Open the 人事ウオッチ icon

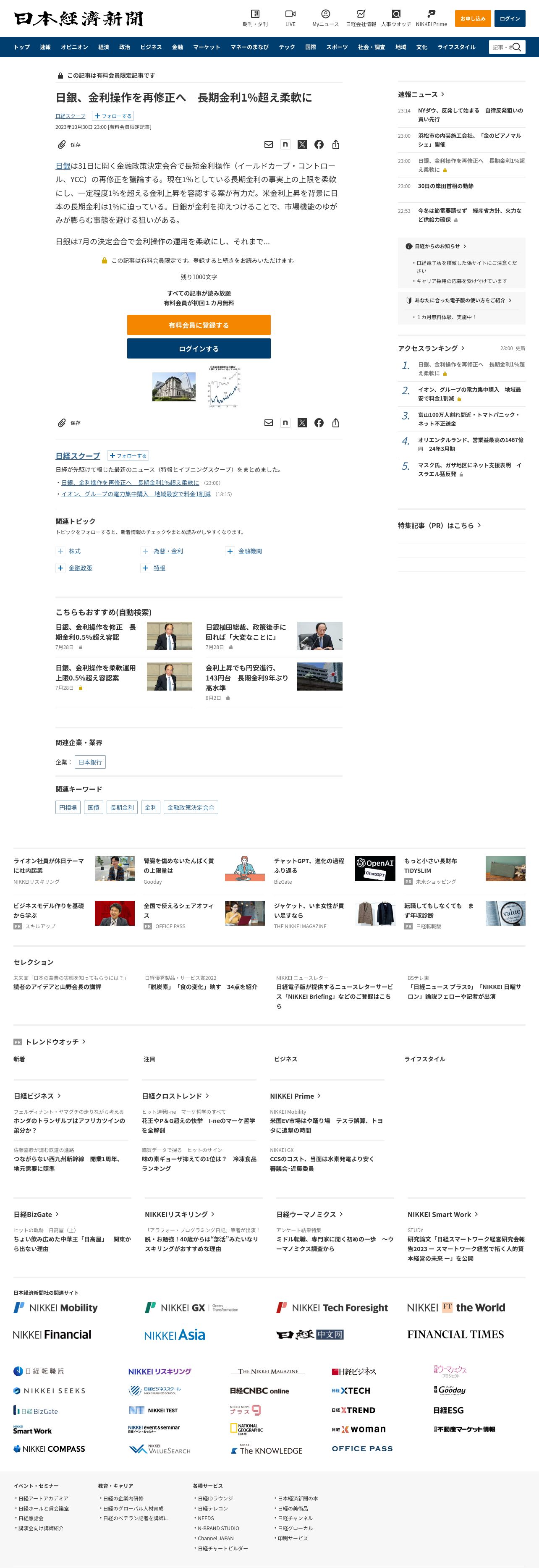(x=396, y=18)
